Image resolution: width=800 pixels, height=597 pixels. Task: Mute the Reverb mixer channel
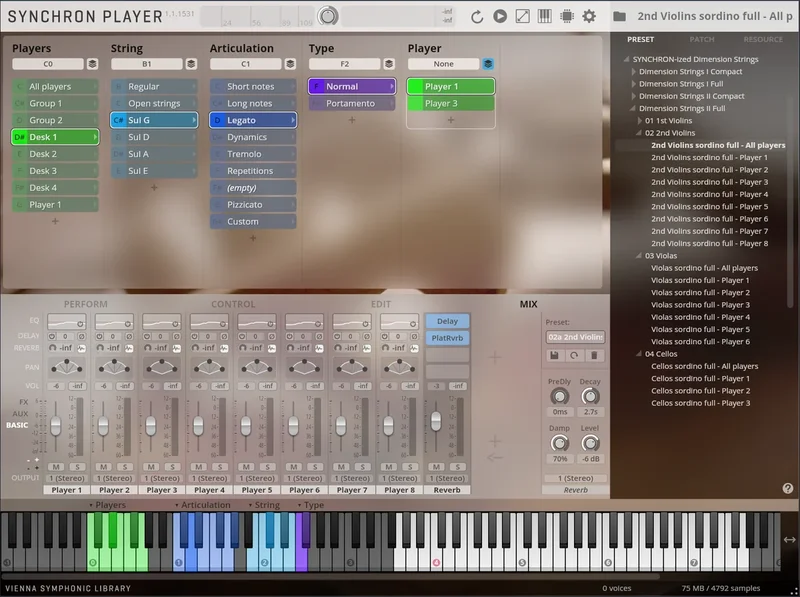click(x=436, y=466)
